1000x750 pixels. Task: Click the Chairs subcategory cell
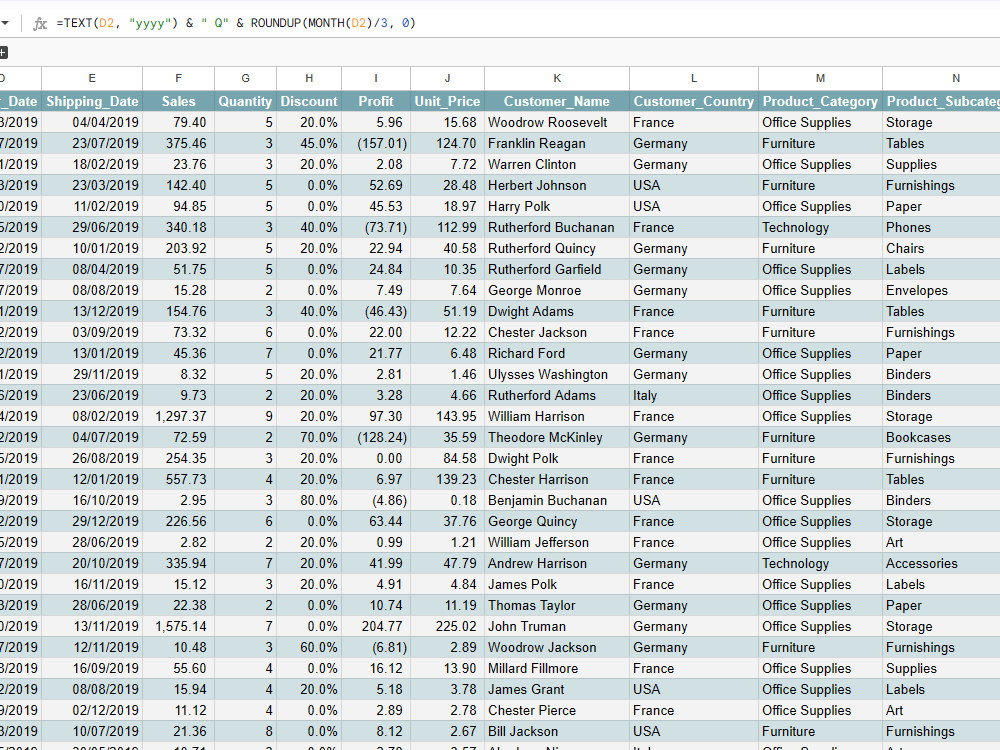(x=941, y=249)
